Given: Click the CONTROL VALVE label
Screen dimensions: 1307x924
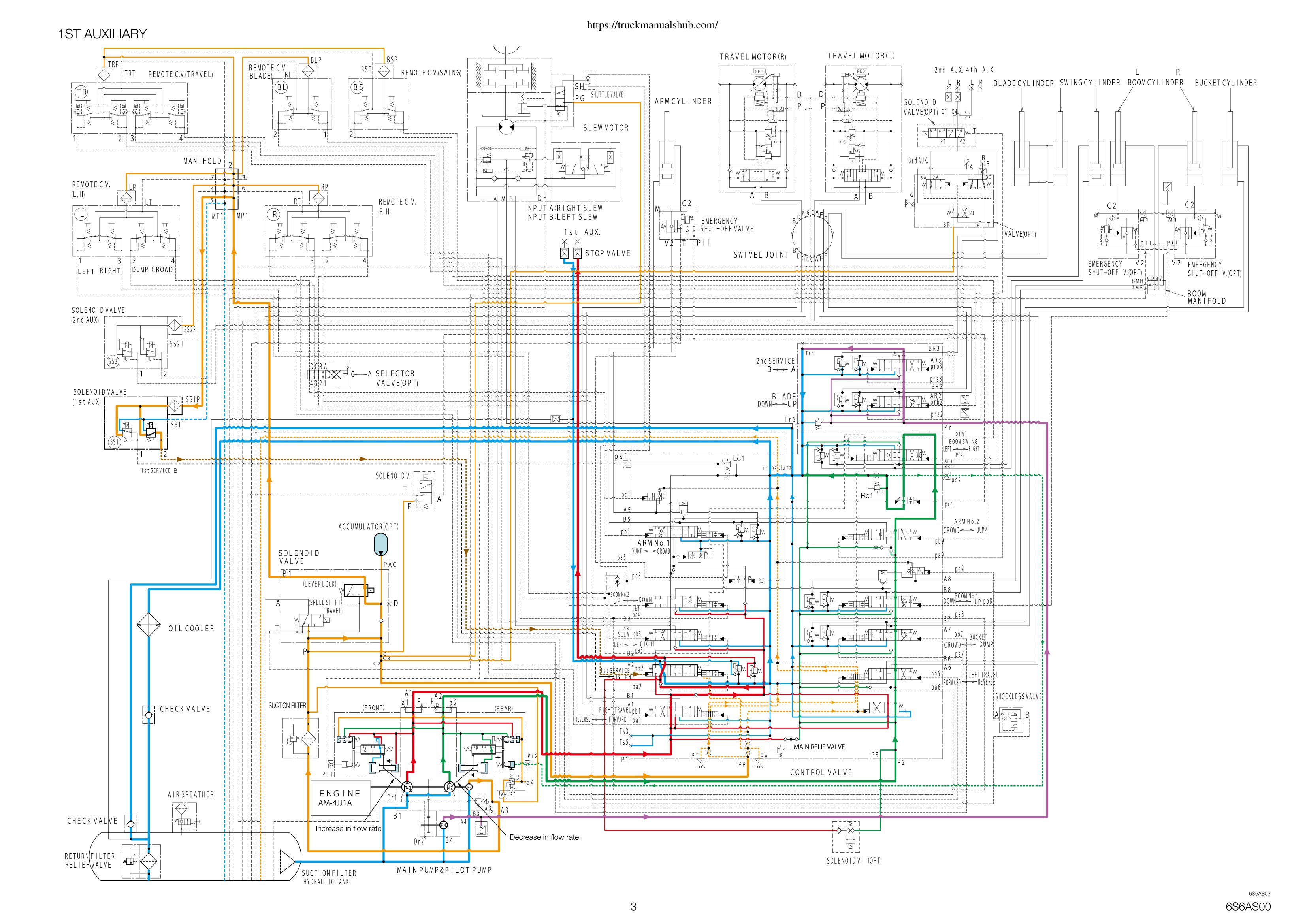Looking at the screenshot, I should point(821,773).
